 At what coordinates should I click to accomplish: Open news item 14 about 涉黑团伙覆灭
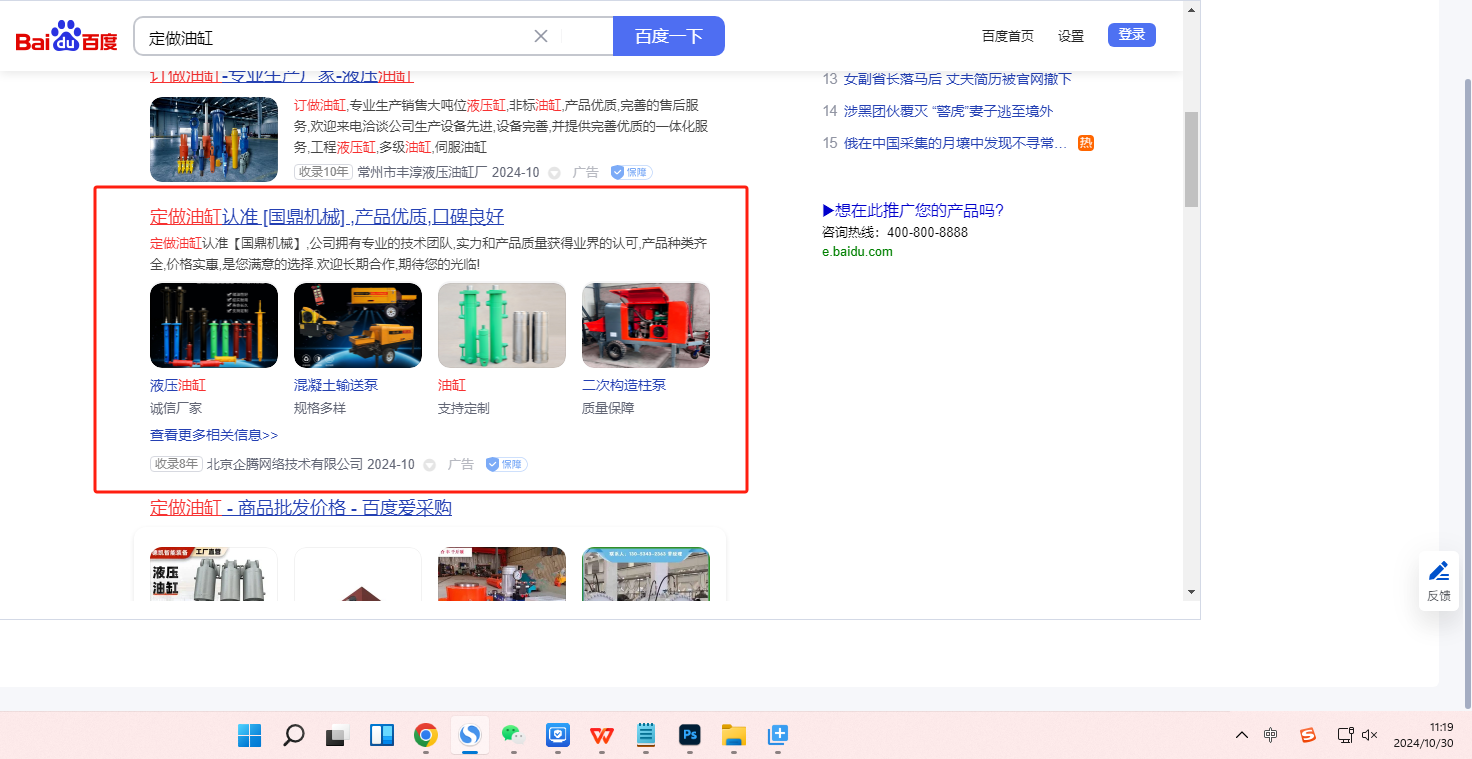pyautogui.click(x=948, y=111)
